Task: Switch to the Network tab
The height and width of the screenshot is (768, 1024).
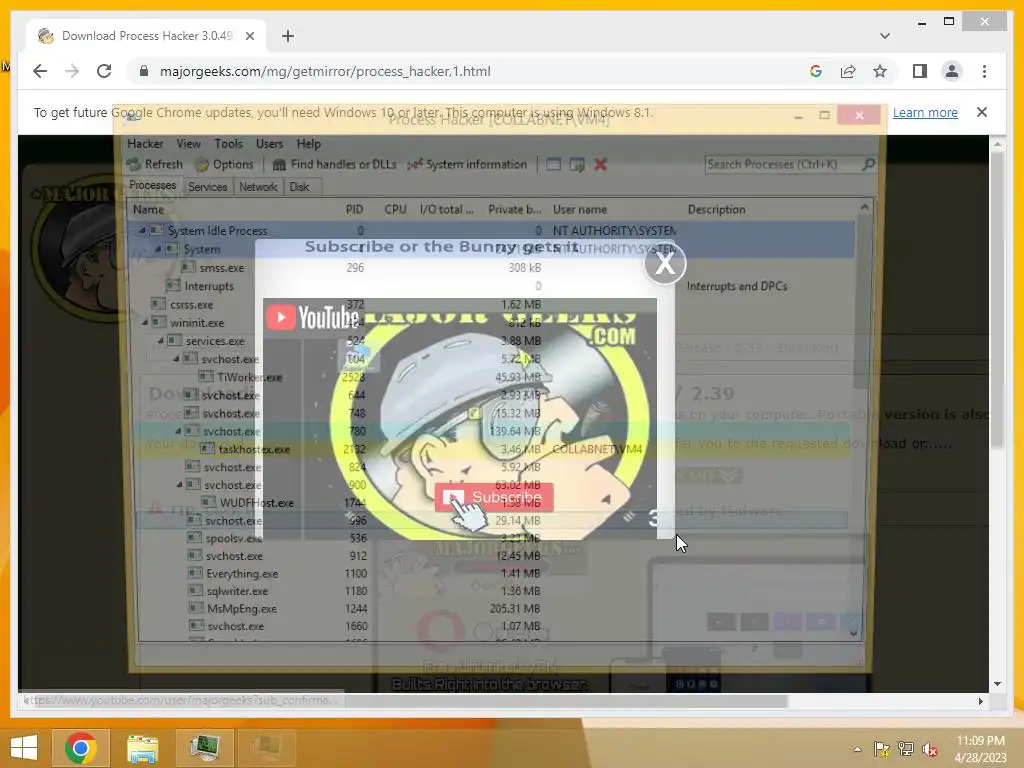Action: coord(258,187)
